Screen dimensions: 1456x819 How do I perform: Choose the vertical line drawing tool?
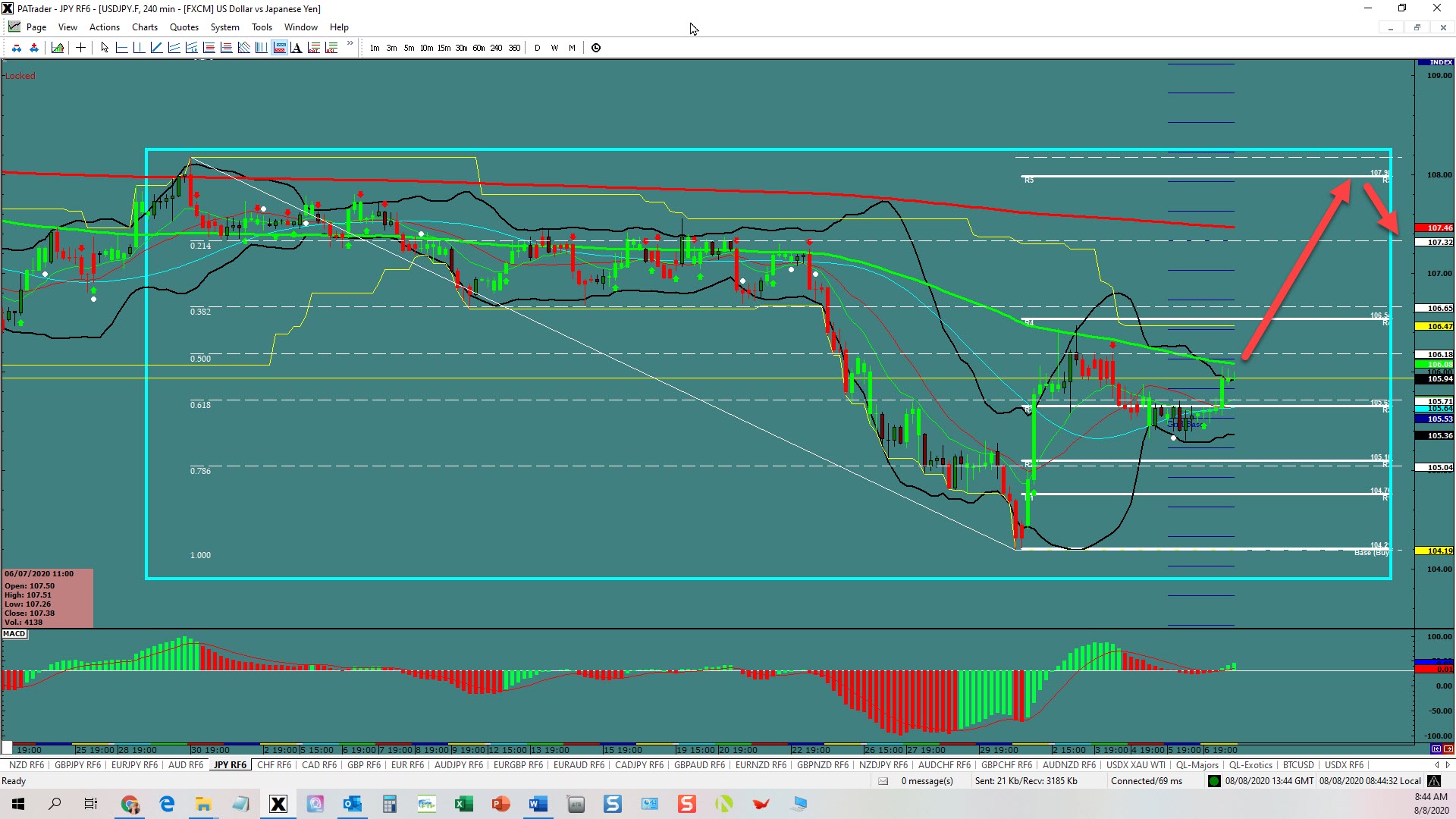click(x=139, y=48)
